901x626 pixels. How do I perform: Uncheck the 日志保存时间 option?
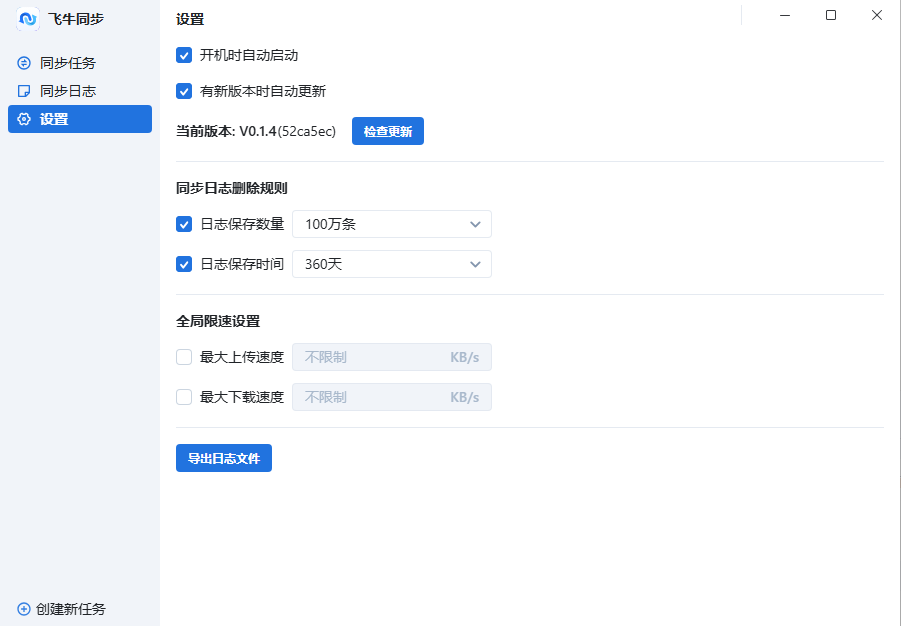pyautogui.click(x=184, y=264)
